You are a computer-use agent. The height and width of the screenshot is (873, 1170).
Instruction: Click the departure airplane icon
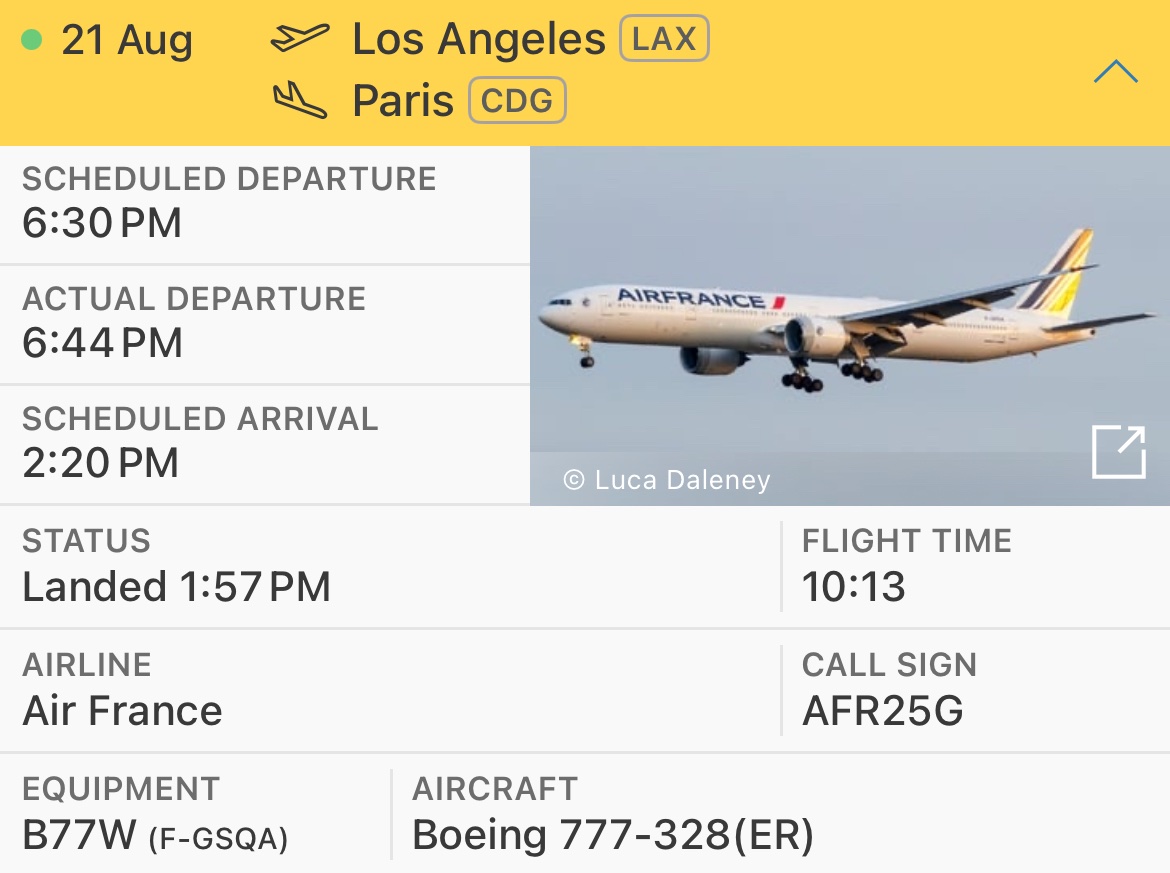click(x=299, y=38)
